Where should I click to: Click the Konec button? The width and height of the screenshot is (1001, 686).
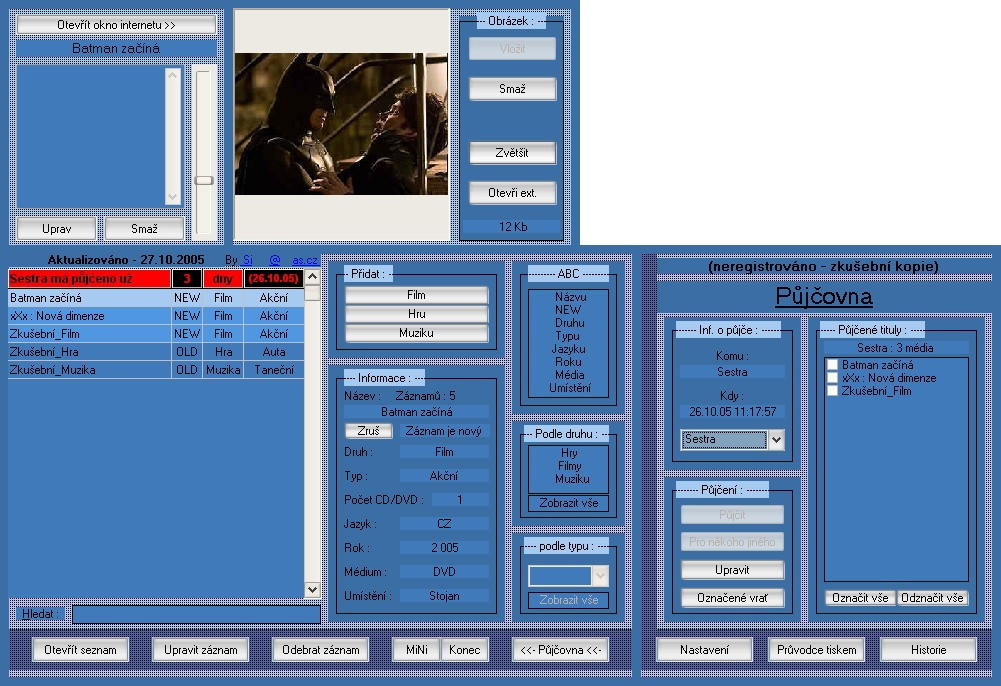tap(465, 650)
